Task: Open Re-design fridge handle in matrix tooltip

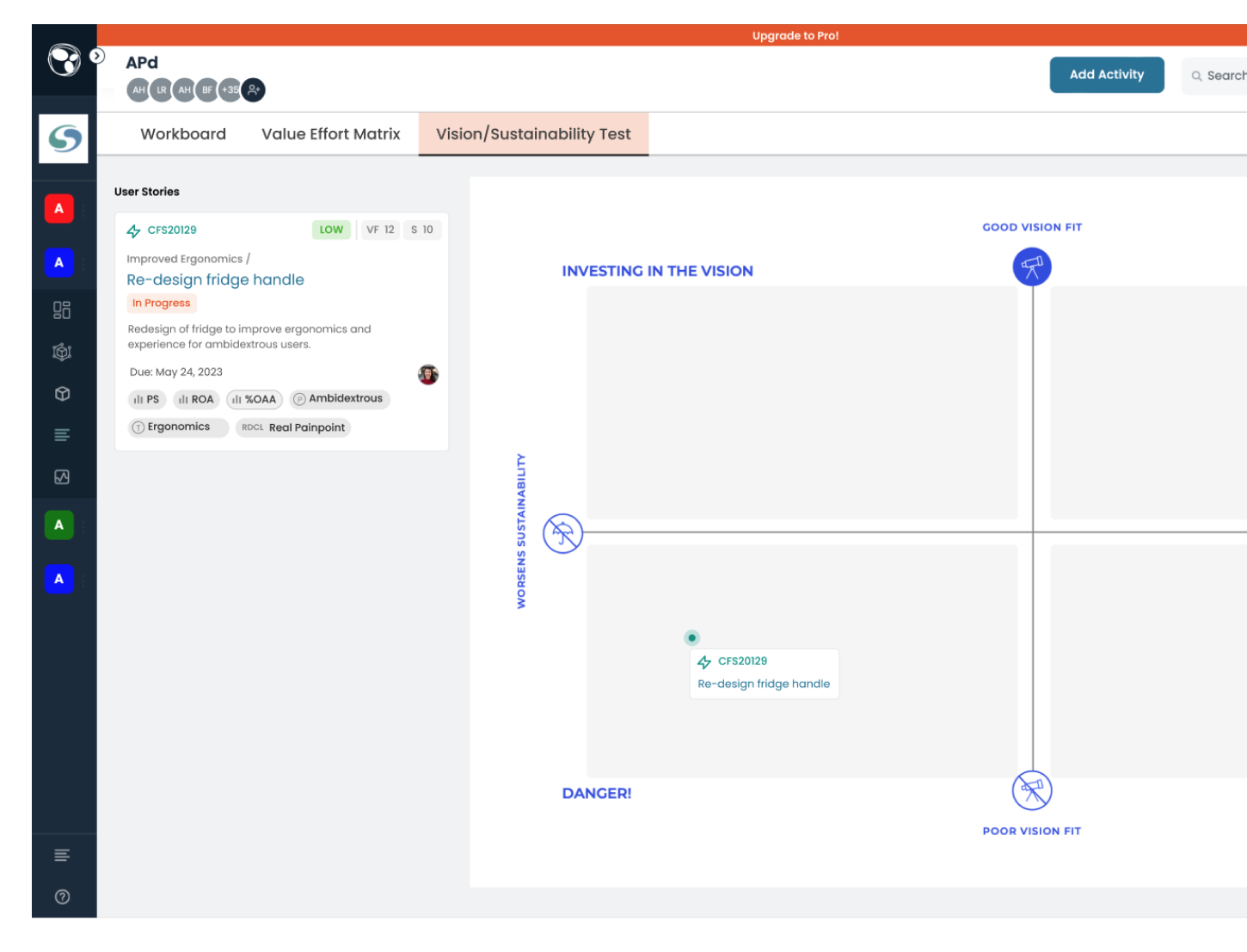Action: pyautogui.click(x=764, y=684)
